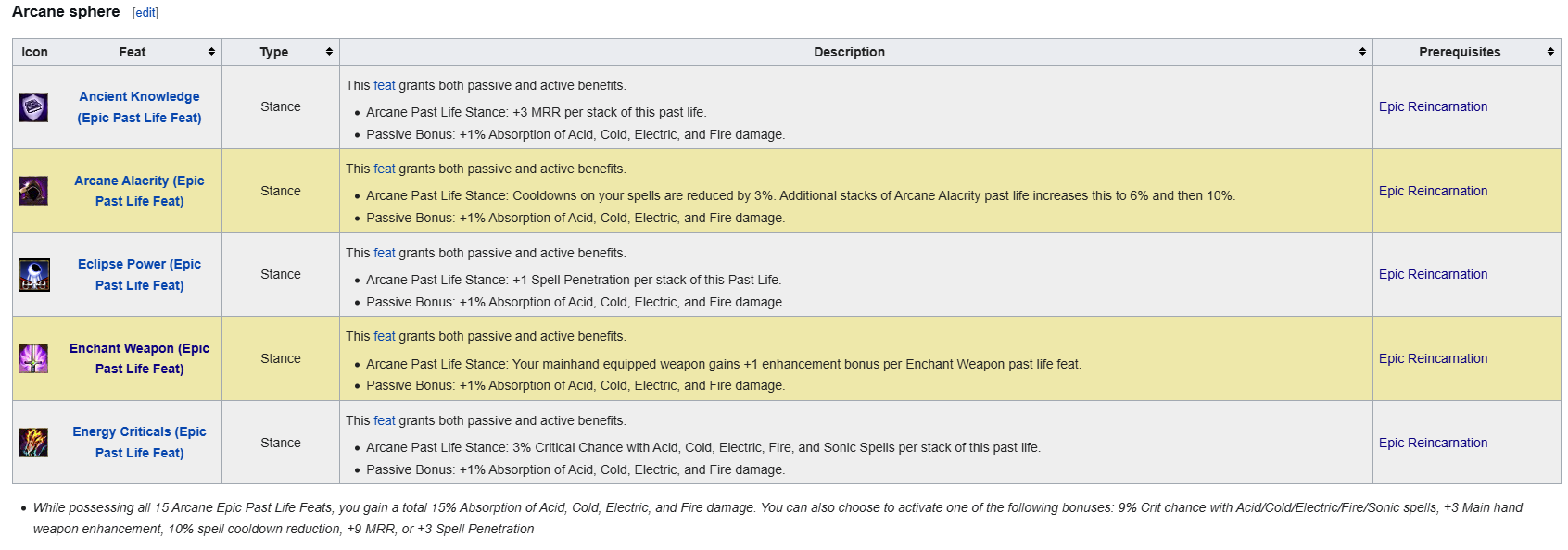The height and width of the screenshot is (550, 1568).
Task: Open Epic Reincarnation link in Energy Criticals row
Action: click(1433, 443)
